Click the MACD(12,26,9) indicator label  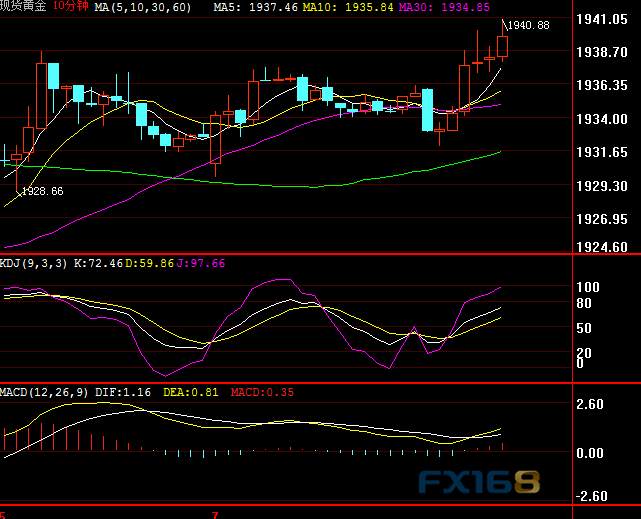(44, 392)
